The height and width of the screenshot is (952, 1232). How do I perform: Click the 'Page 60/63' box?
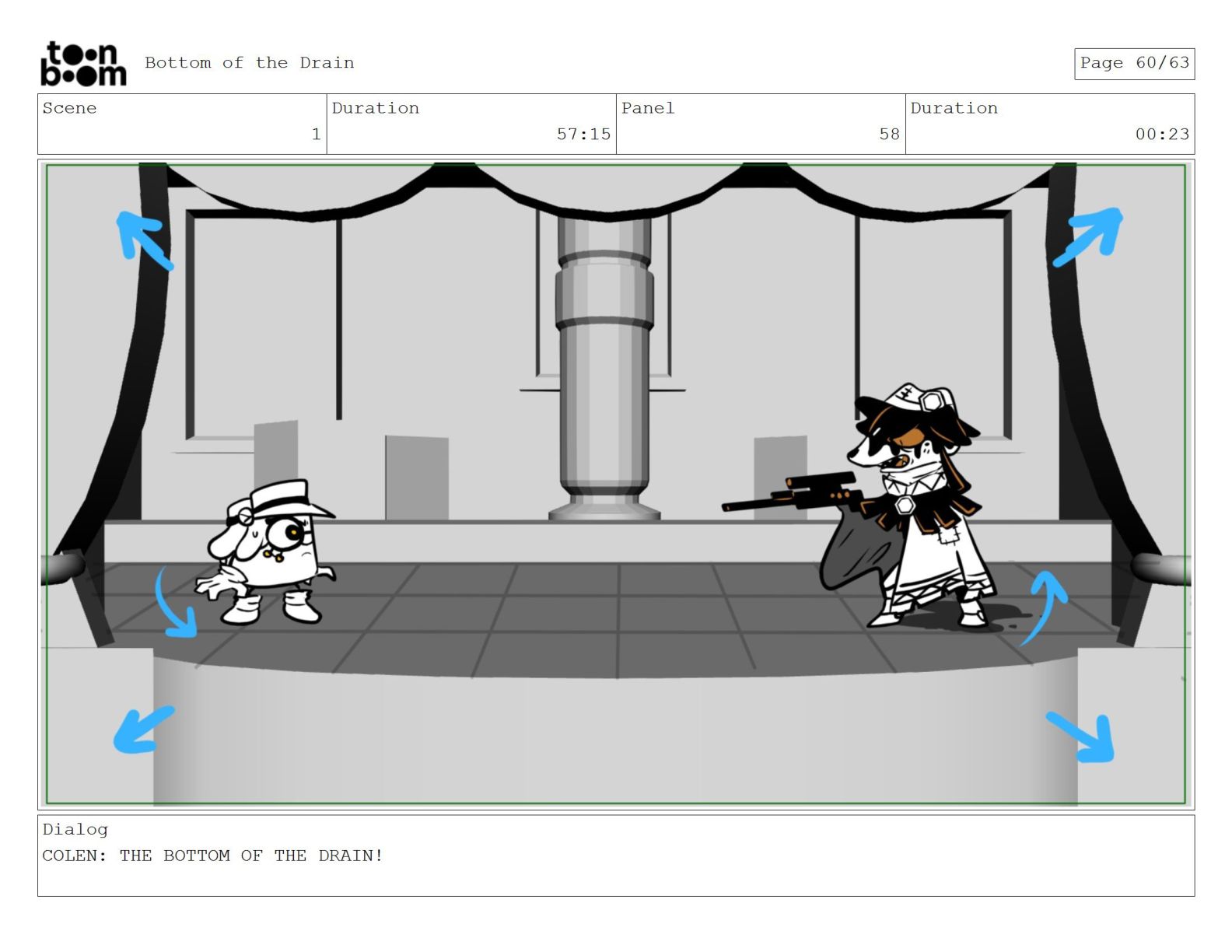point(1134,63)
